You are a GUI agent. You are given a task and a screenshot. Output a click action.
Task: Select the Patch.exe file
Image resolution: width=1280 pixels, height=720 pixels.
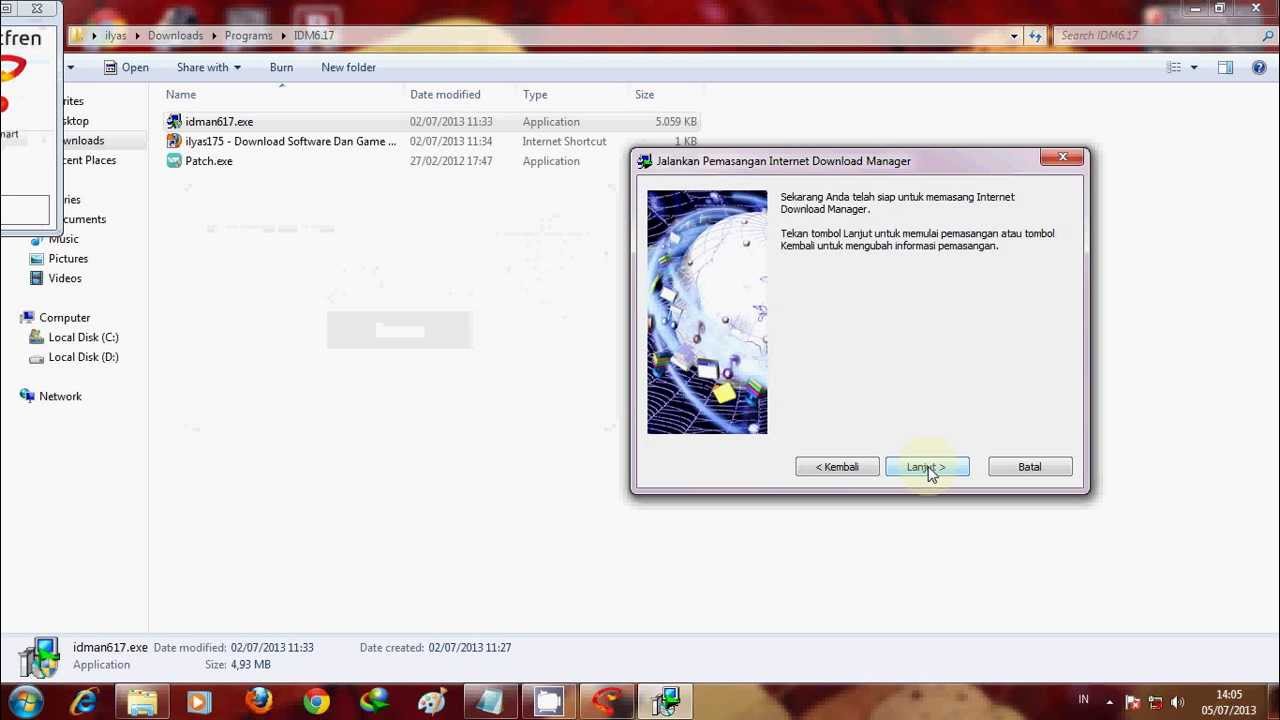(432, 161)
